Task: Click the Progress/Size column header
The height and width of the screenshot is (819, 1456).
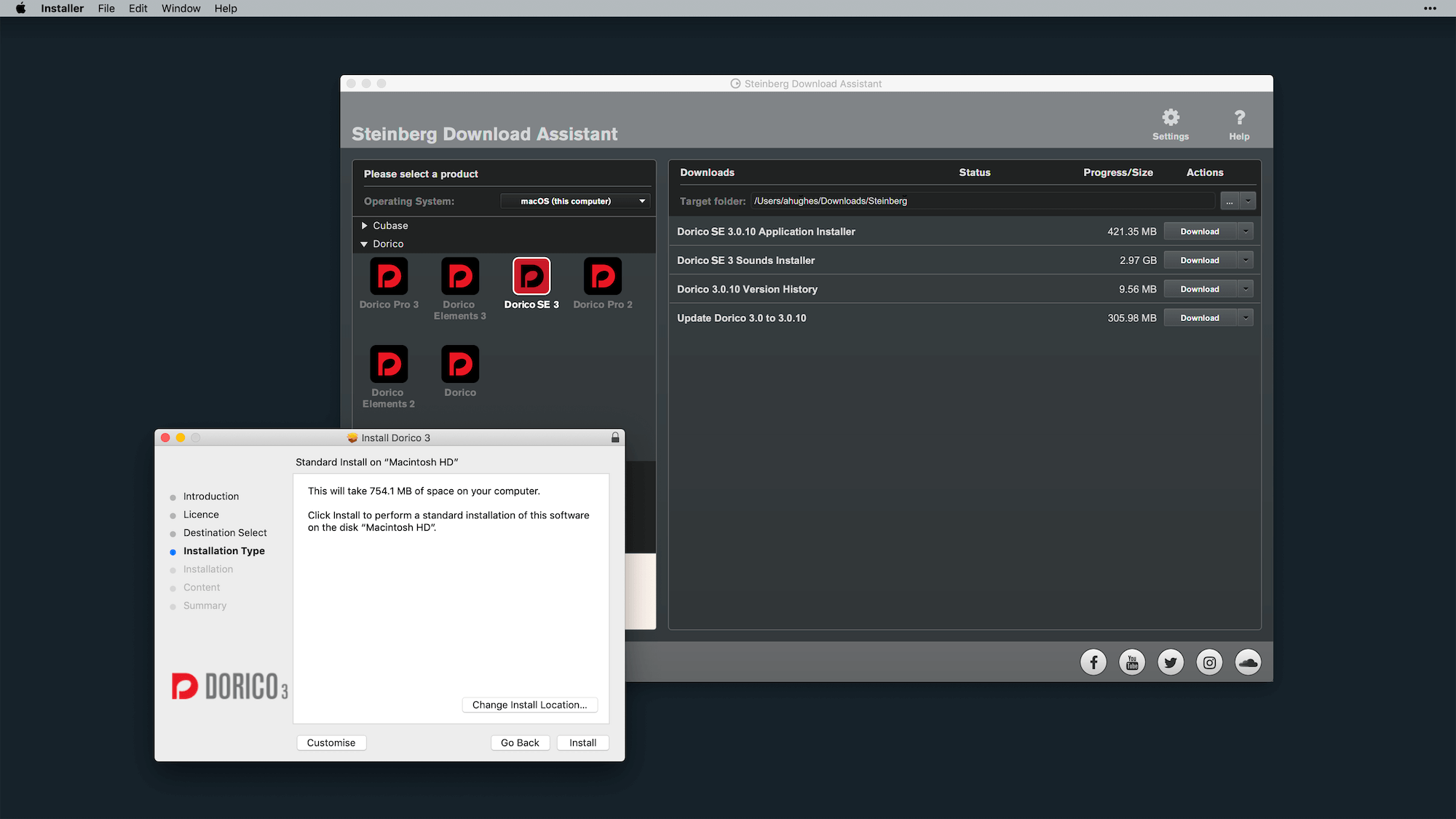Action: pos(1118,173)
